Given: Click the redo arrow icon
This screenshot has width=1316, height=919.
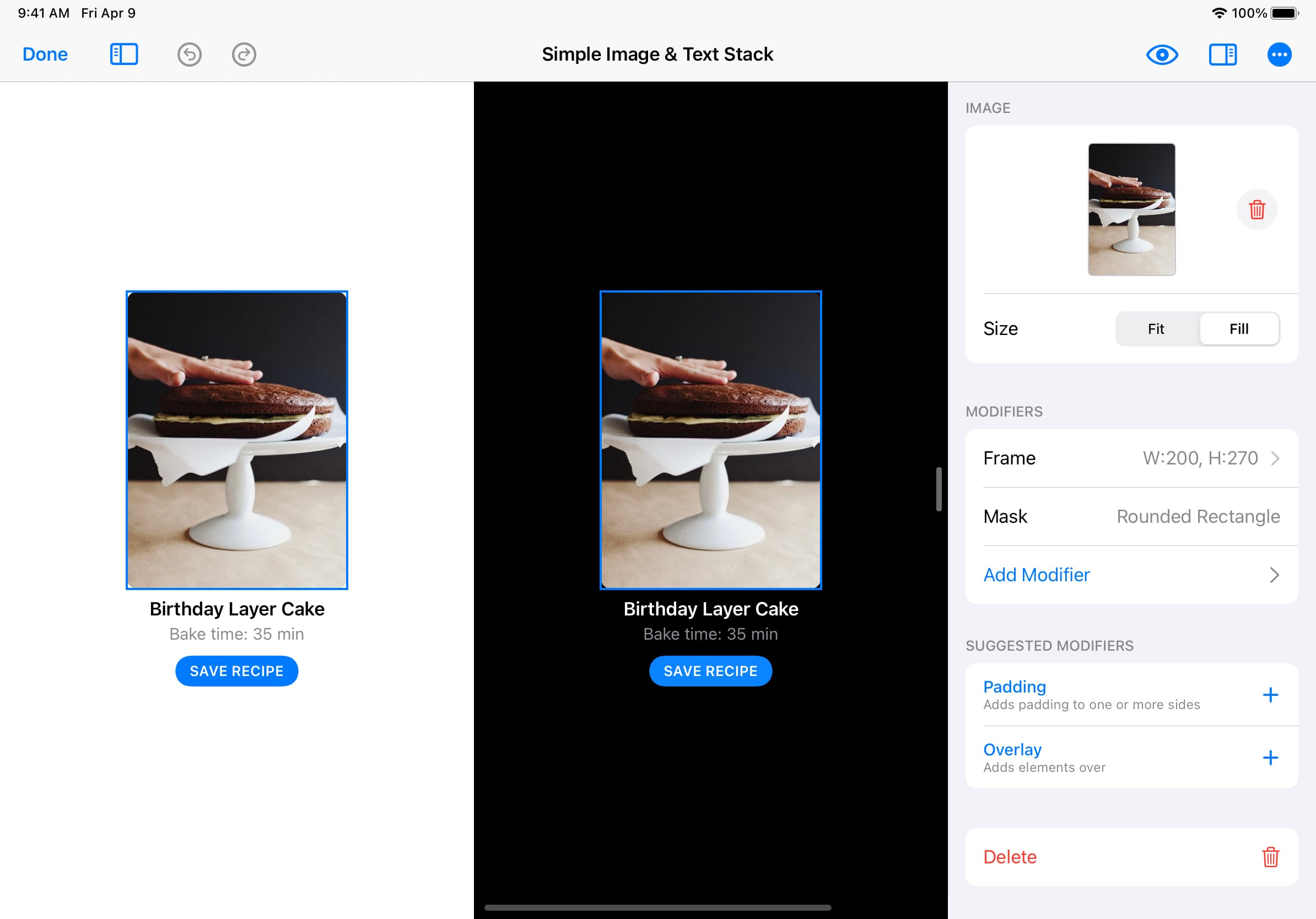Looking at the screenshot, I should tap(244, 55).
